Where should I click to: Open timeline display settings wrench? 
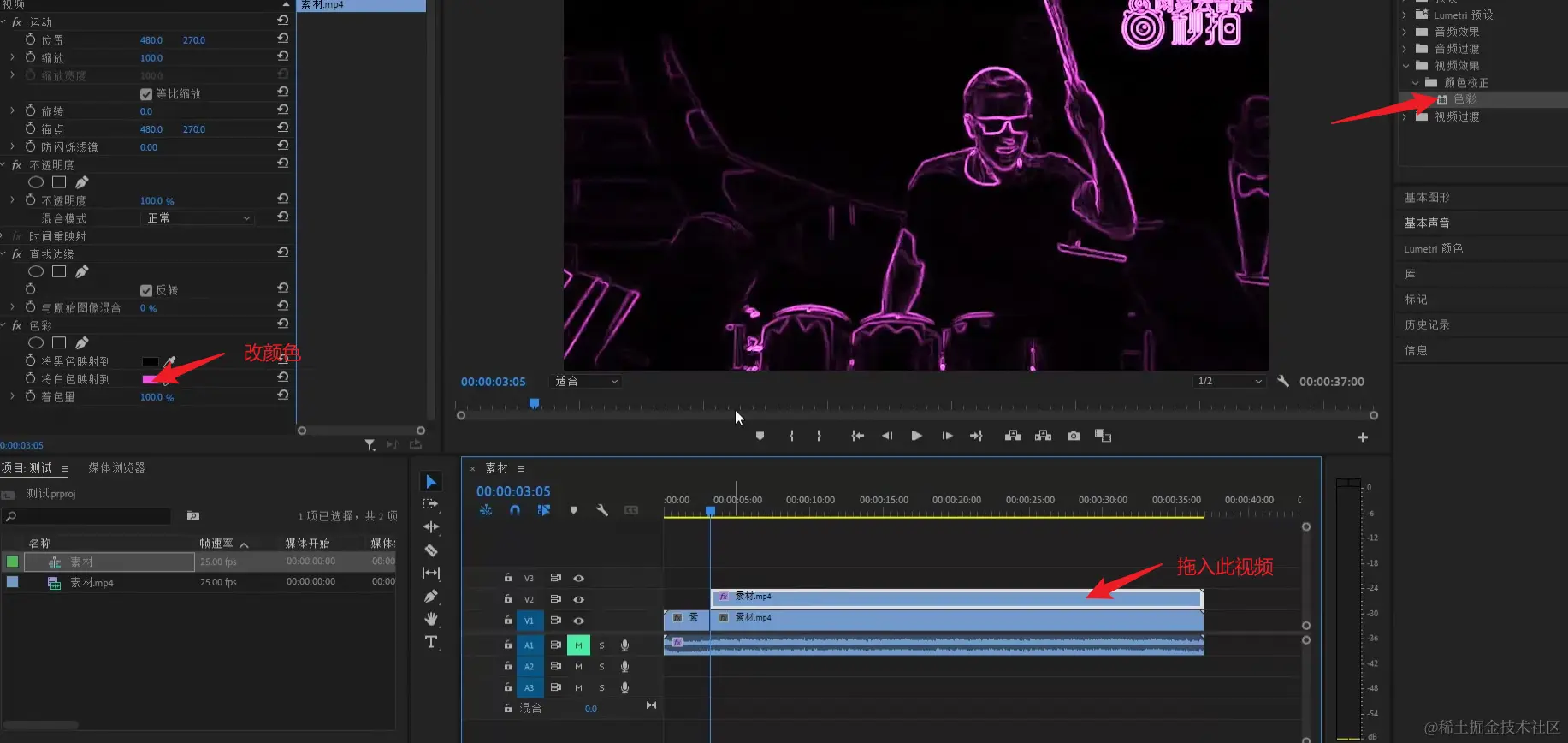tap(602, 510)
